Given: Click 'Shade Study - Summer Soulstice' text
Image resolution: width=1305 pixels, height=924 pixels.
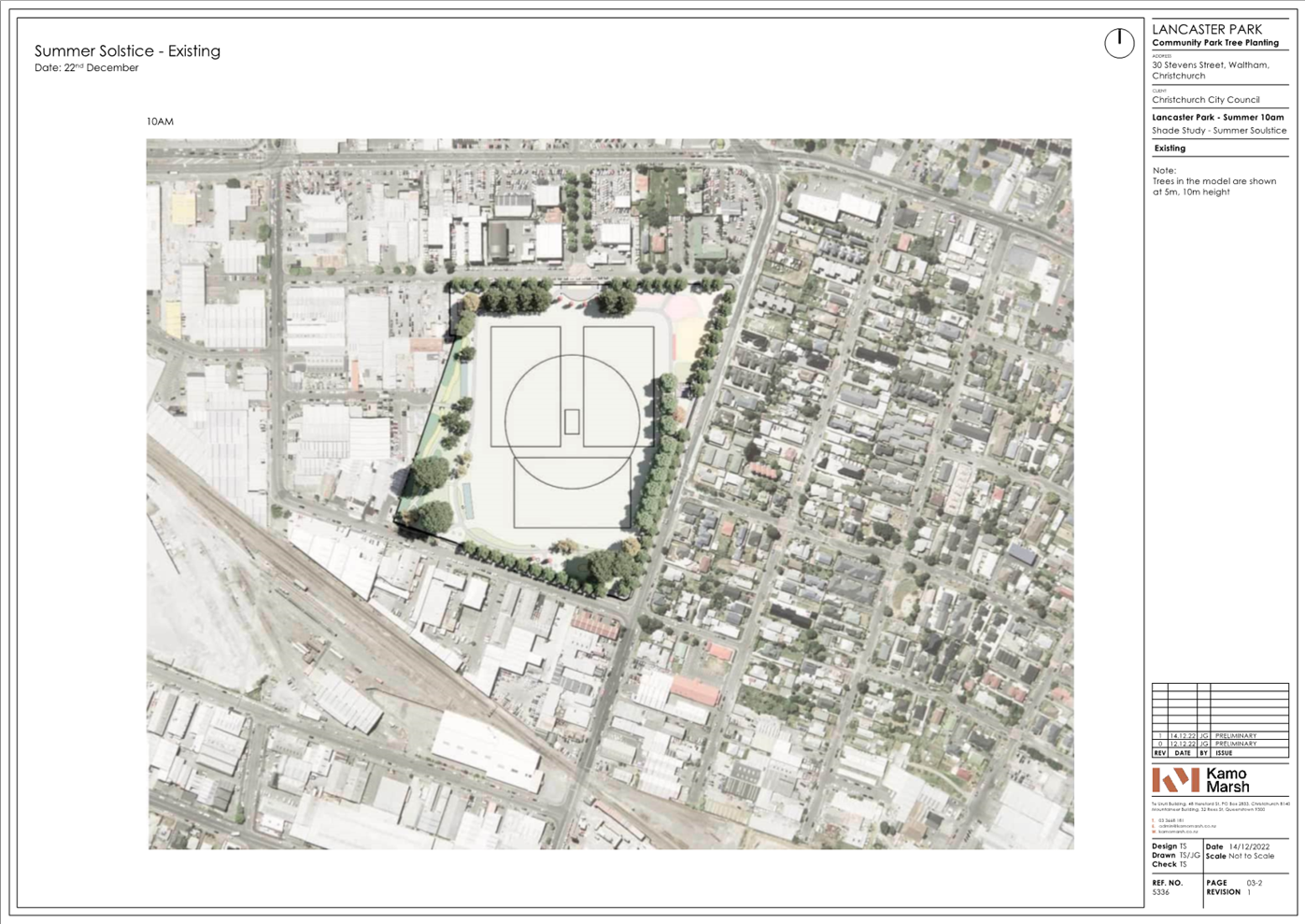Looking at the screenshot, I should tap(1219, 131).
